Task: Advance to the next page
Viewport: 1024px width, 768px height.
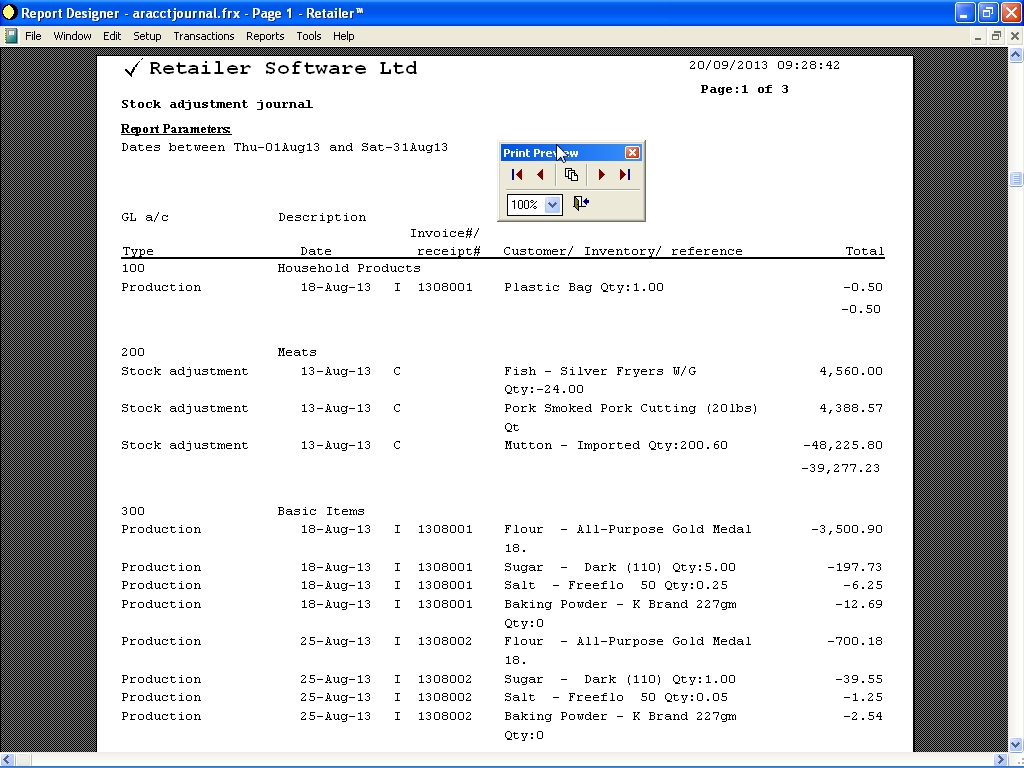Action: (601, 175)
